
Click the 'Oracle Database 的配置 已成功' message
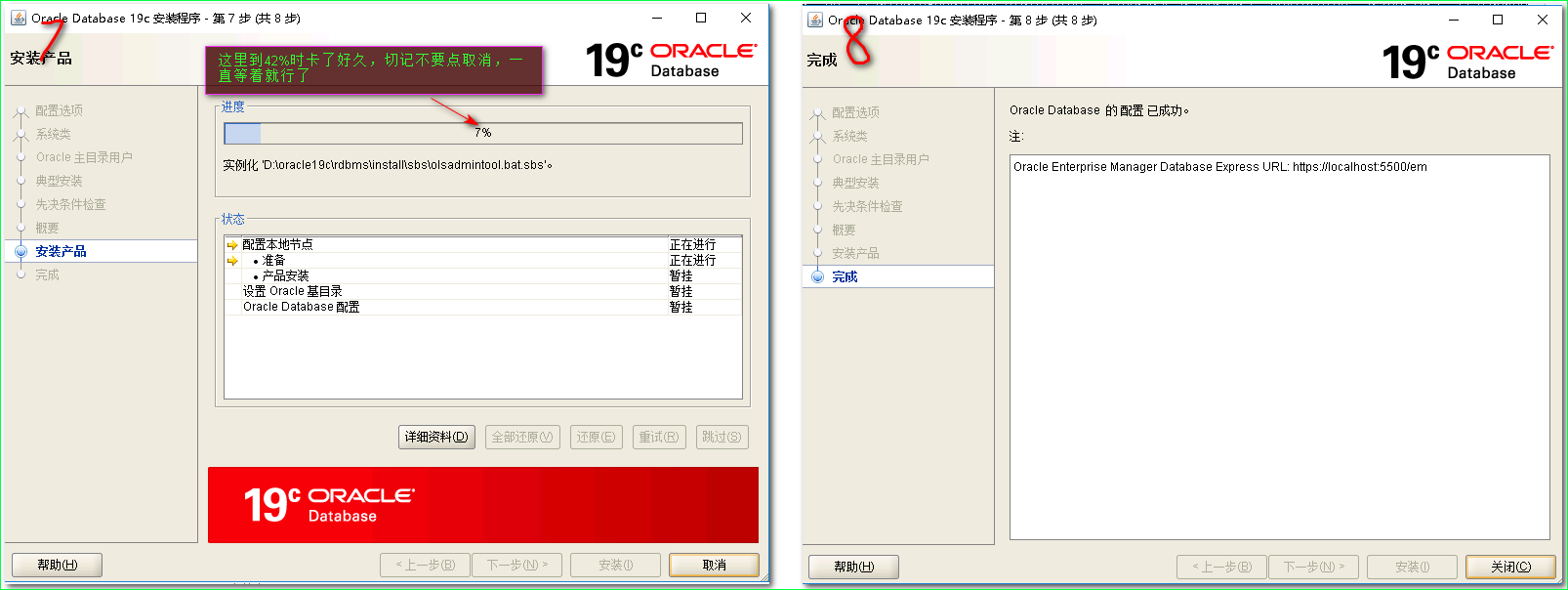click(1099, 110)
